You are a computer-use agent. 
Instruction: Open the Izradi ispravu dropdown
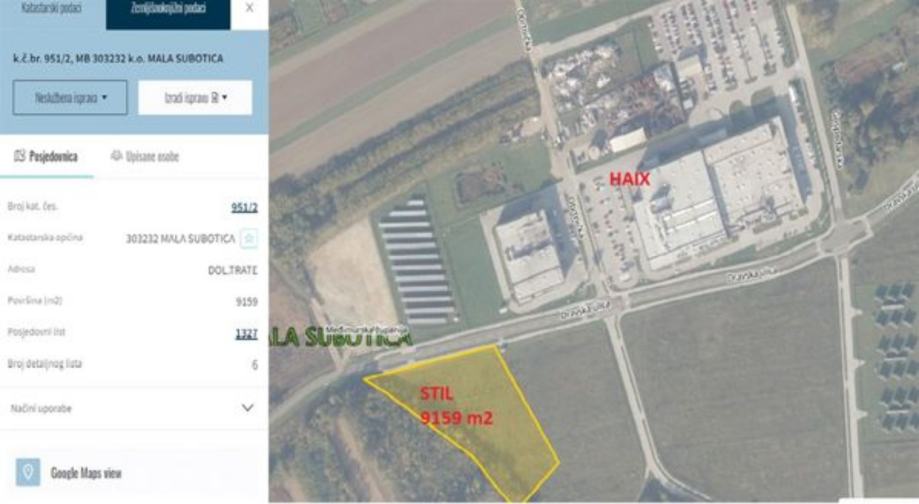tap(195, 97)
